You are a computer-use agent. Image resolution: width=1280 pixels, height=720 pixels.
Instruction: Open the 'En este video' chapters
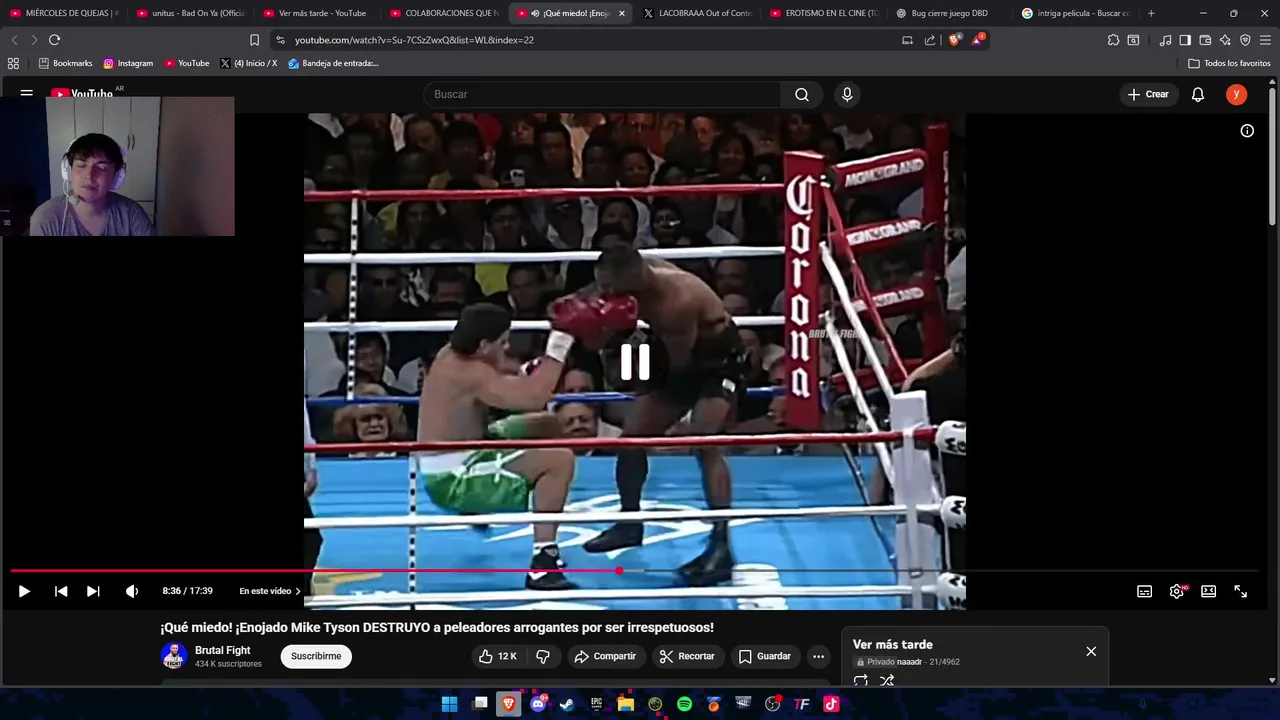[270, 591]
